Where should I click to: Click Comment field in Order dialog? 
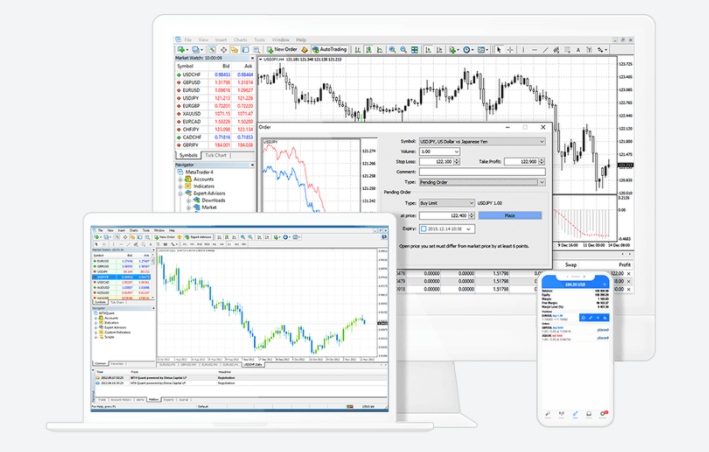[x=482, y=172]
